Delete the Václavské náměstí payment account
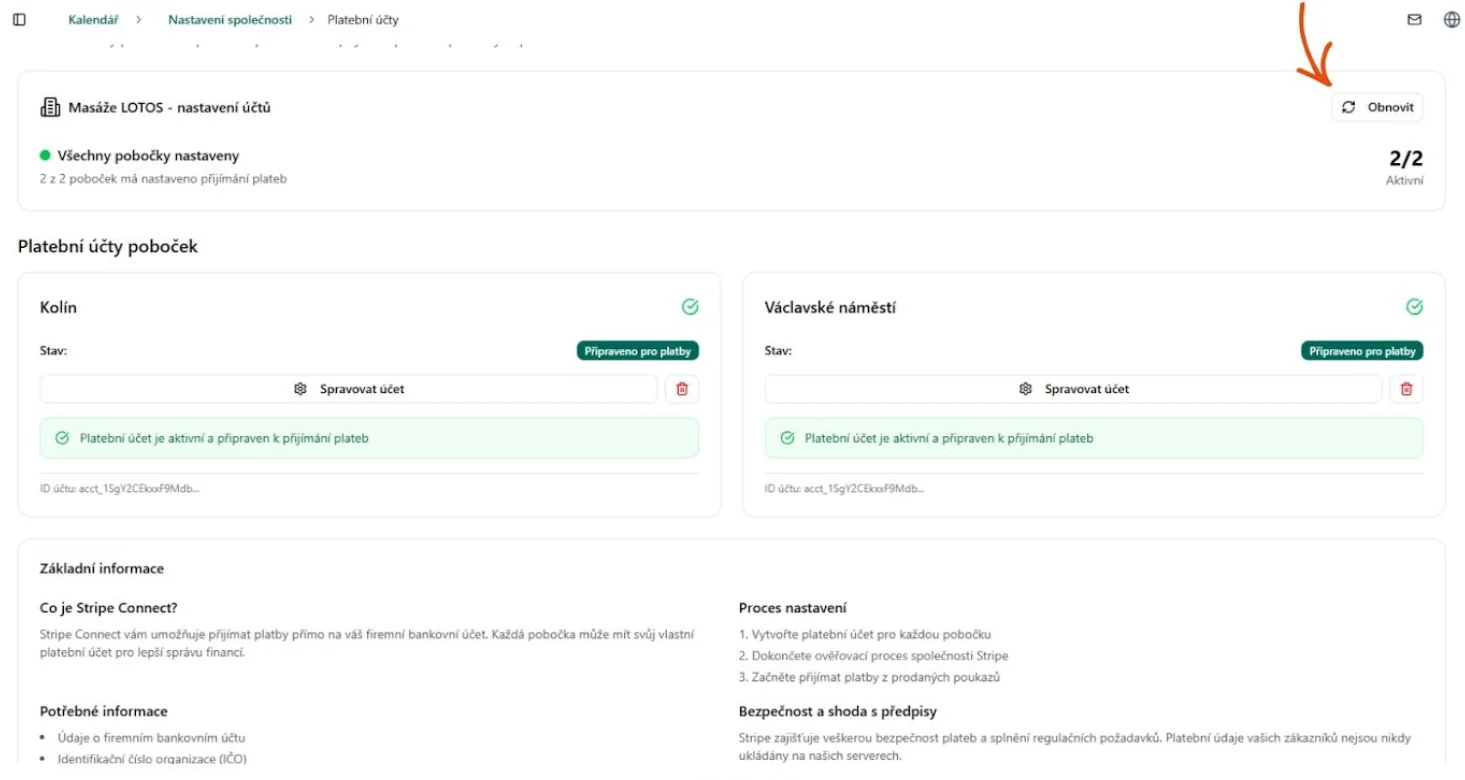 pos(1406,389)
